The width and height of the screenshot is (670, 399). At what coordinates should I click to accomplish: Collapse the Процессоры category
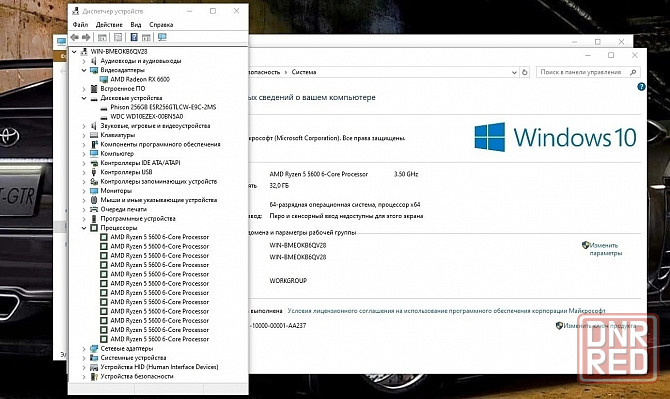pyautogui.click(x=84, y=228)
